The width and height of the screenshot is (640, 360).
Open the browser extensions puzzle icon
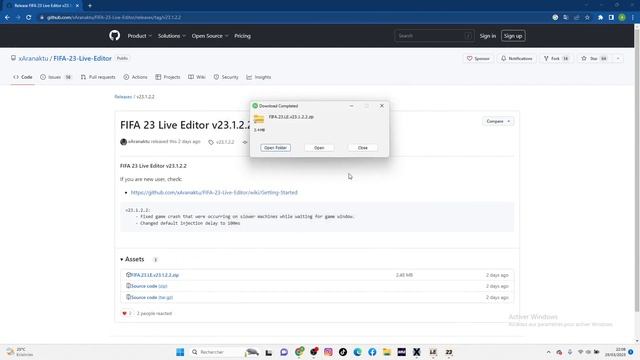600,18
